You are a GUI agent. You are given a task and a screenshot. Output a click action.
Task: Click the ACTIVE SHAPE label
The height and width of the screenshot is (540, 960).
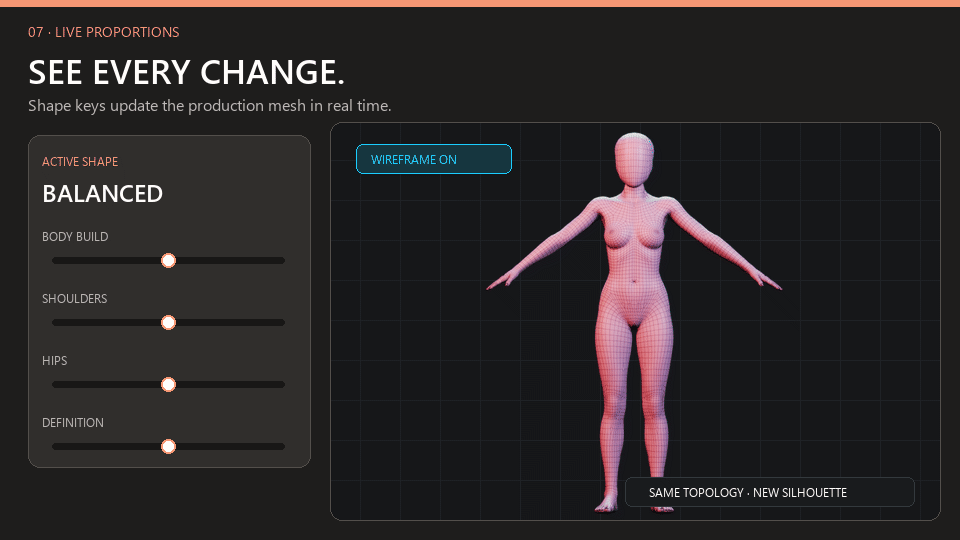pos(80,162)
